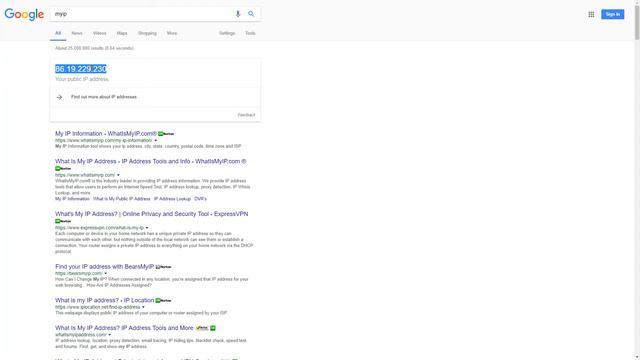The width and height of the screenshot is (640, 360).
Task: Open the DVR's sitelink
Action: [x=200, y=199]
